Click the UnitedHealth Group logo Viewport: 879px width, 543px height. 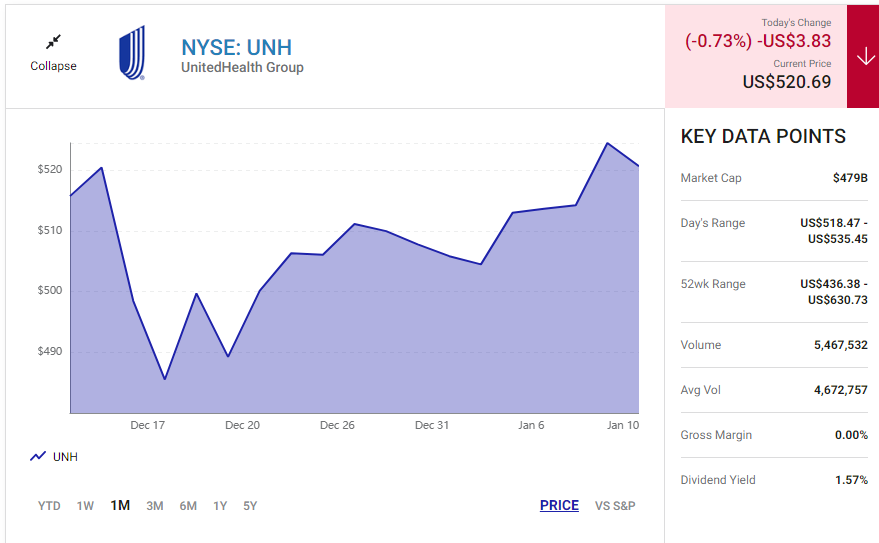[x=132, y=53]
